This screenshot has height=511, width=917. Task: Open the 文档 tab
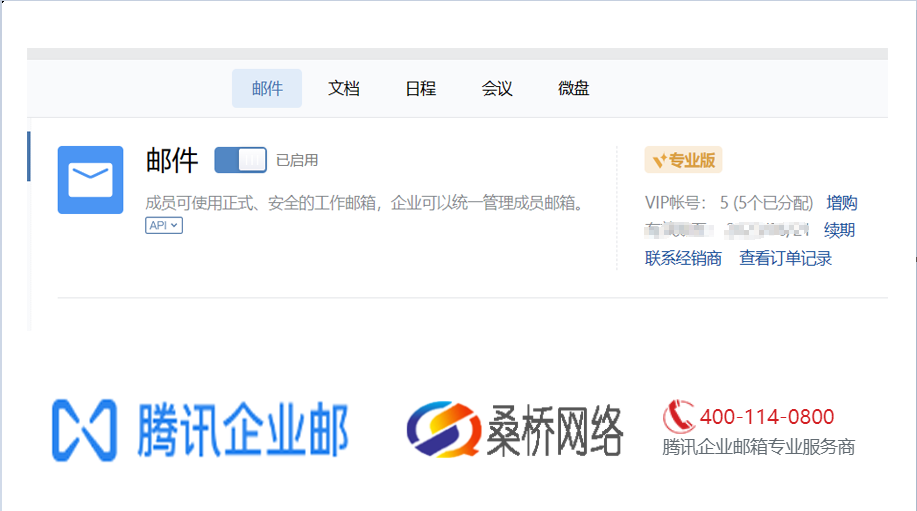pyautogui.click(x=344, y=88)
